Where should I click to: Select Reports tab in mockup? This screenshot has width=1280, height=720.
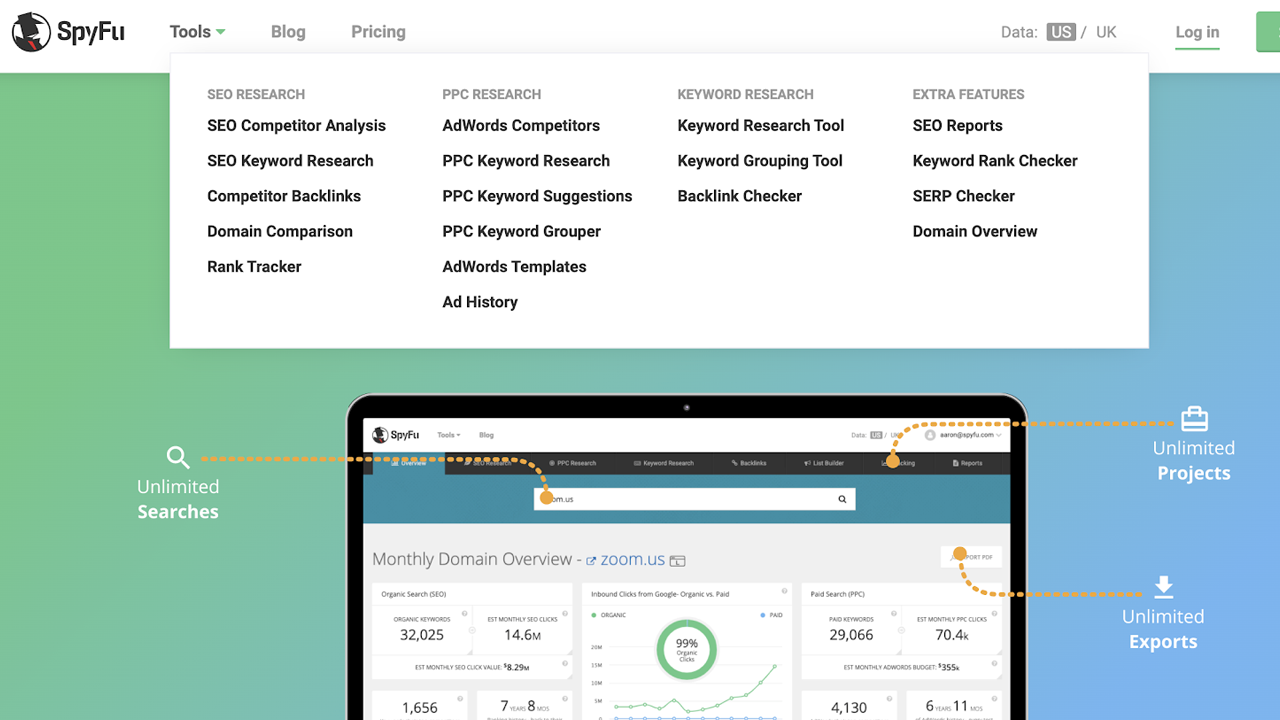pyautogui.click(x=967, y=463)
